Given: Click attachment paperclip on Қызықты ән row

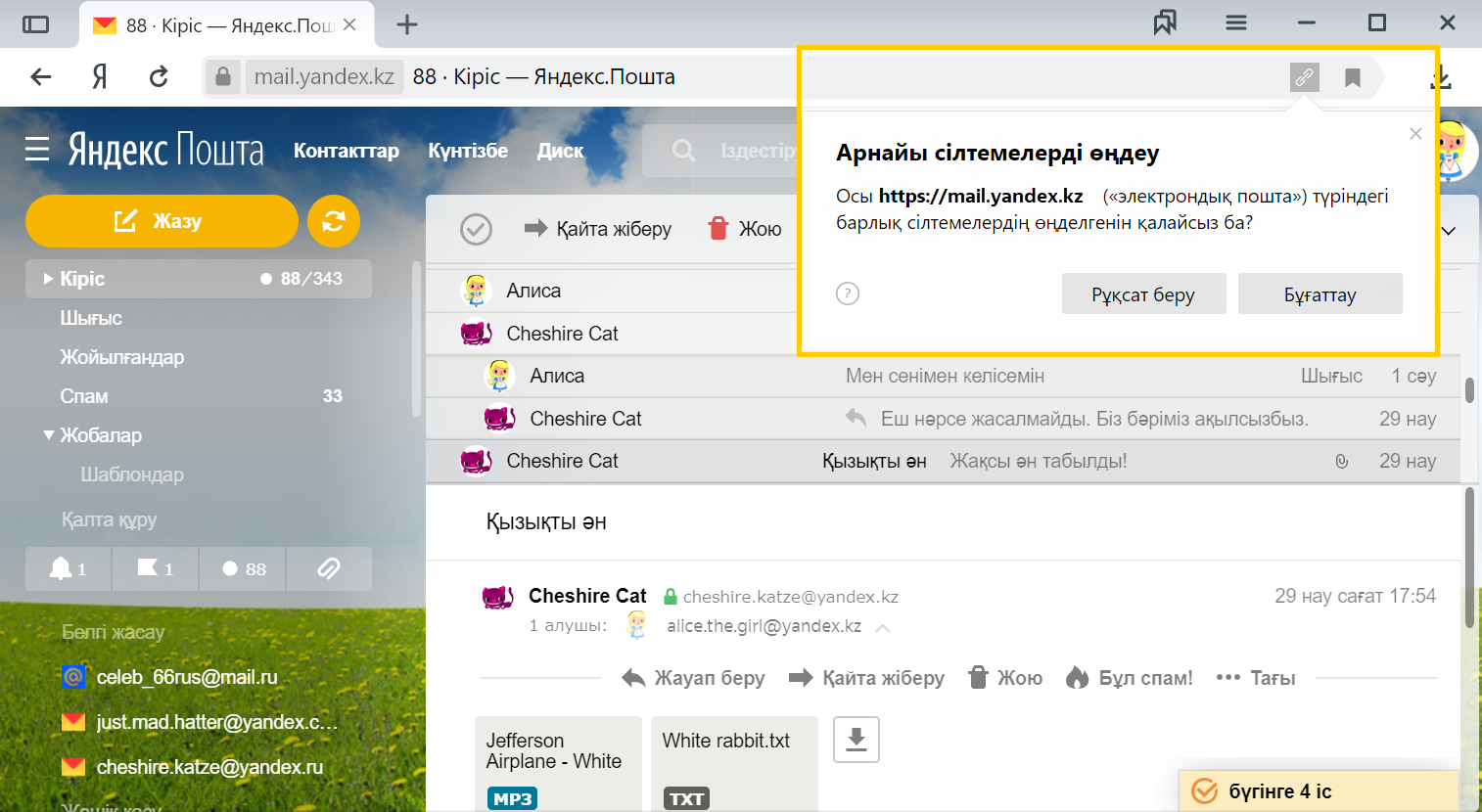Looking at the screenshot, I should [x=1342, y=461].
